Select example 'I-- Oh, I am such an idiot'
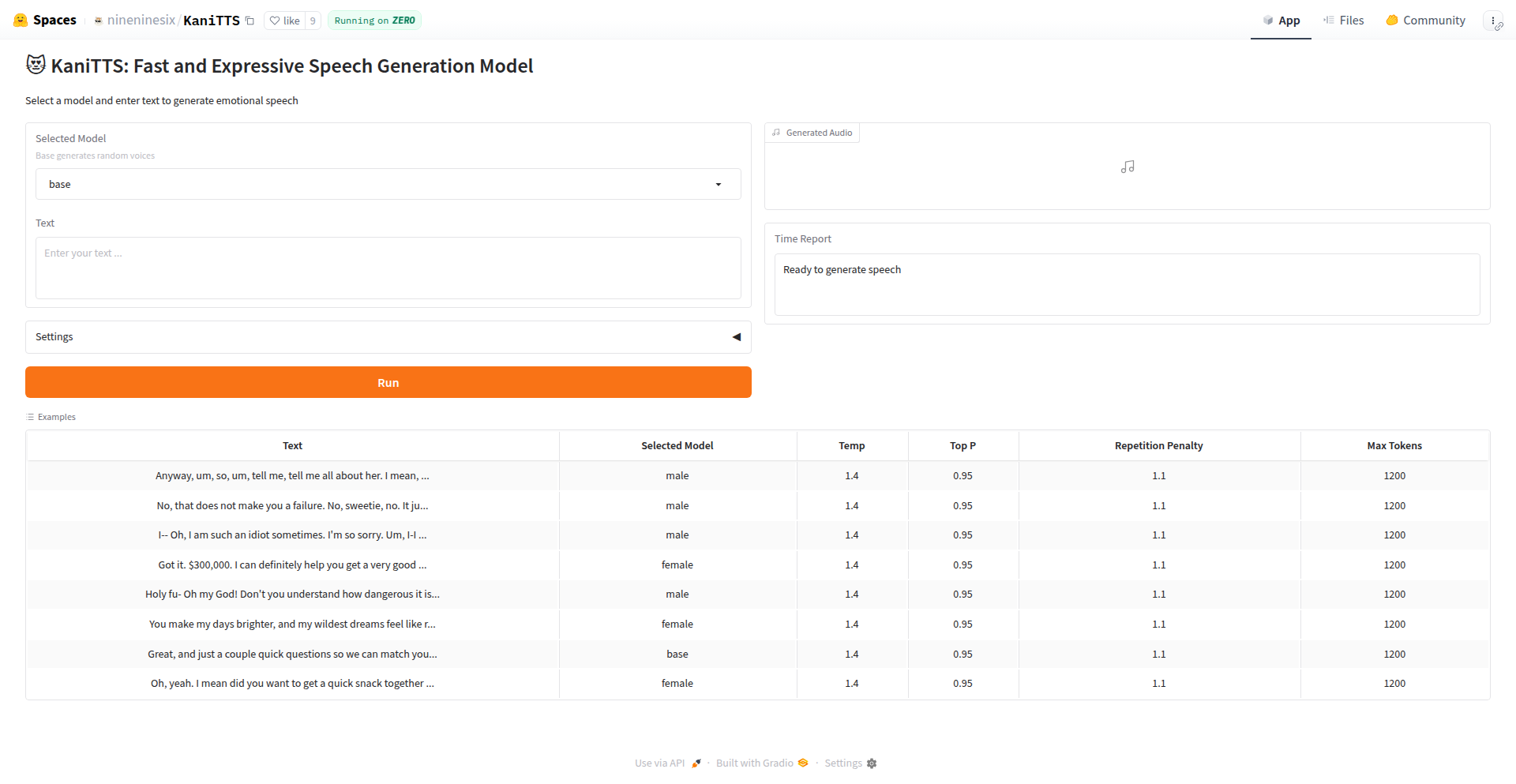The image size is (1516, 784). [x=292, y=535]
